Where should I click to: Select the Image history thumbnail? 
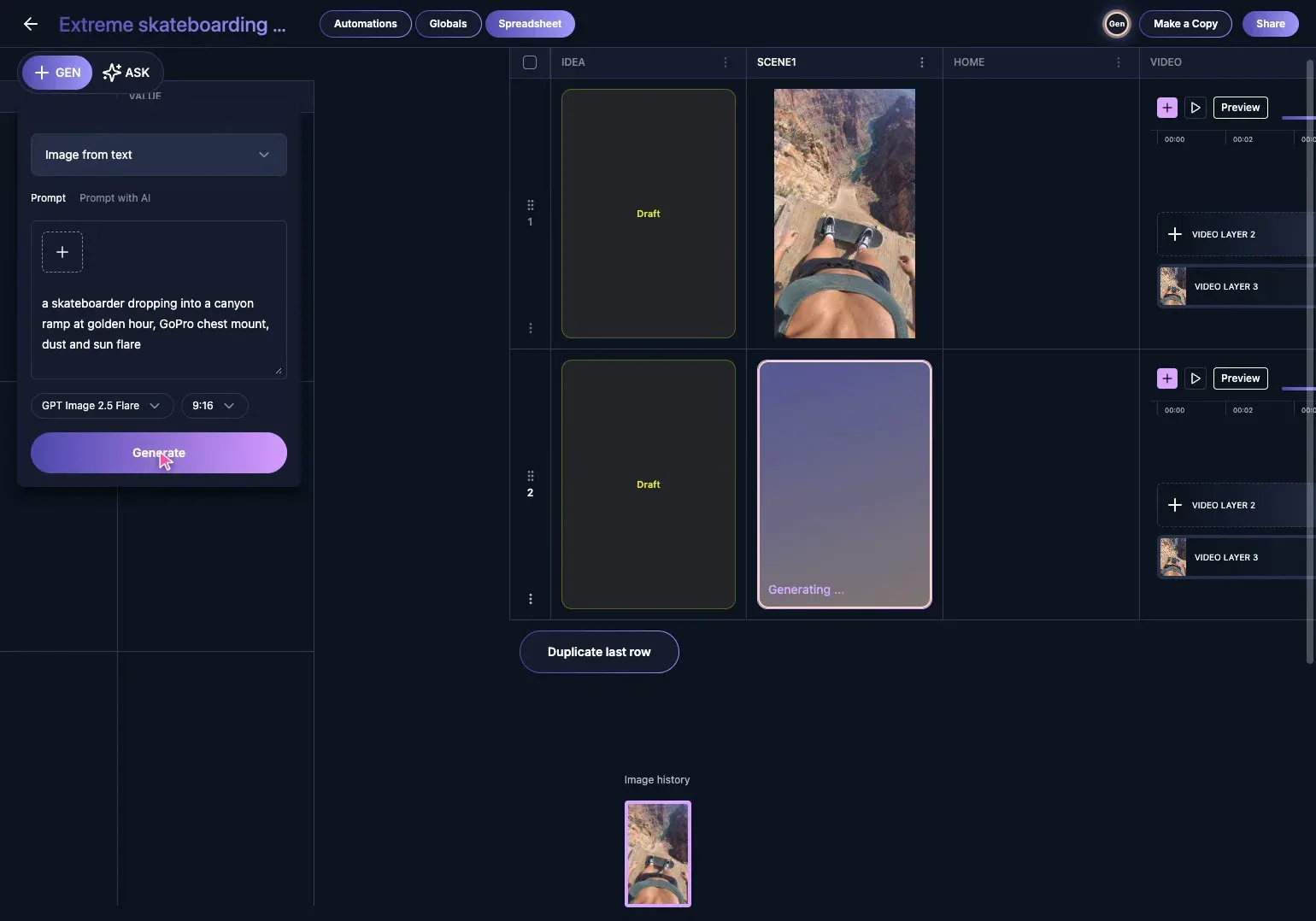658,854
